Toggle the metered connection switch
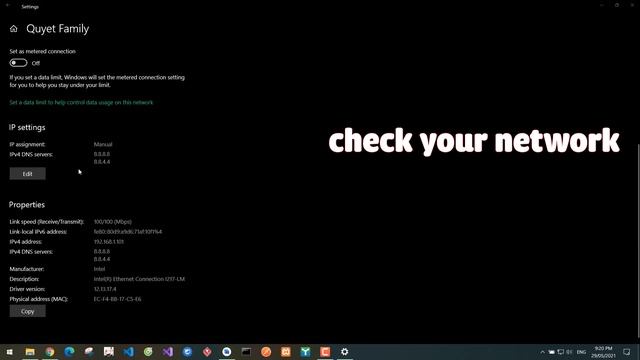 [18, 63]
